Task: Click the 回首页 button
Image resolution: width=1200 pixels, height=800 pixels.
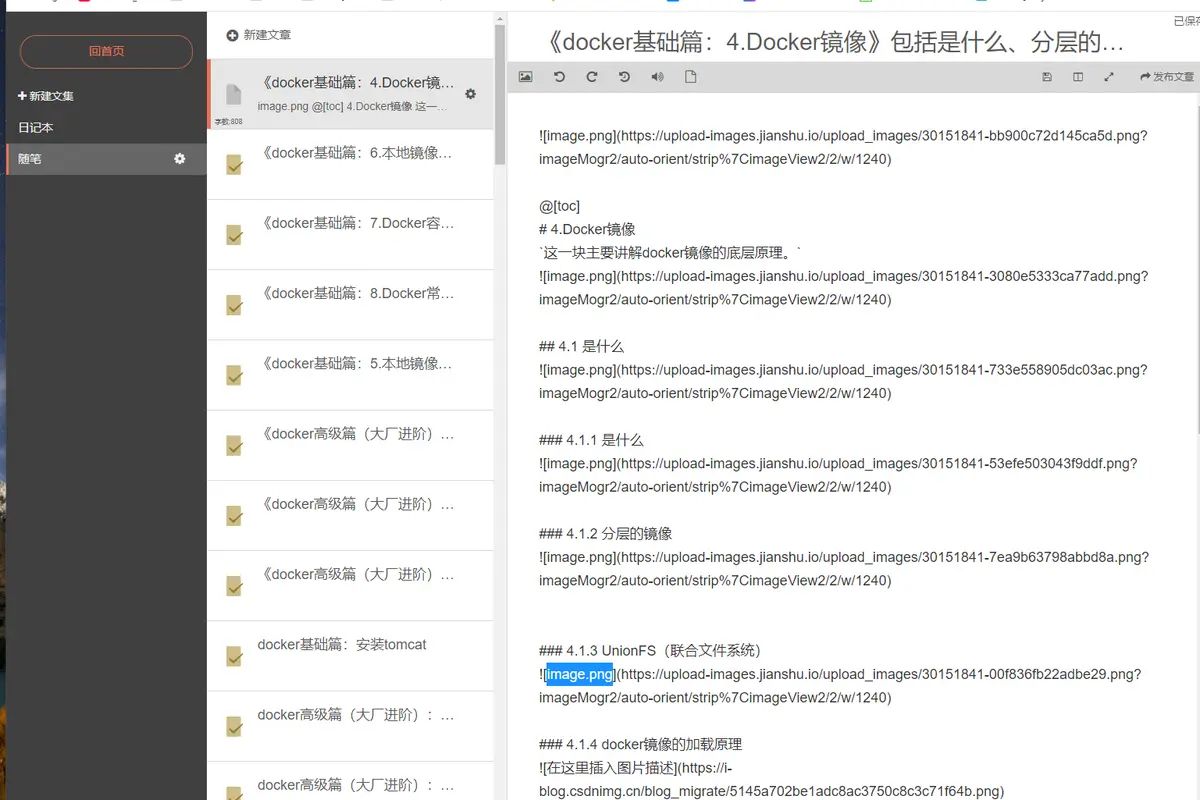Action: [105, 51]
